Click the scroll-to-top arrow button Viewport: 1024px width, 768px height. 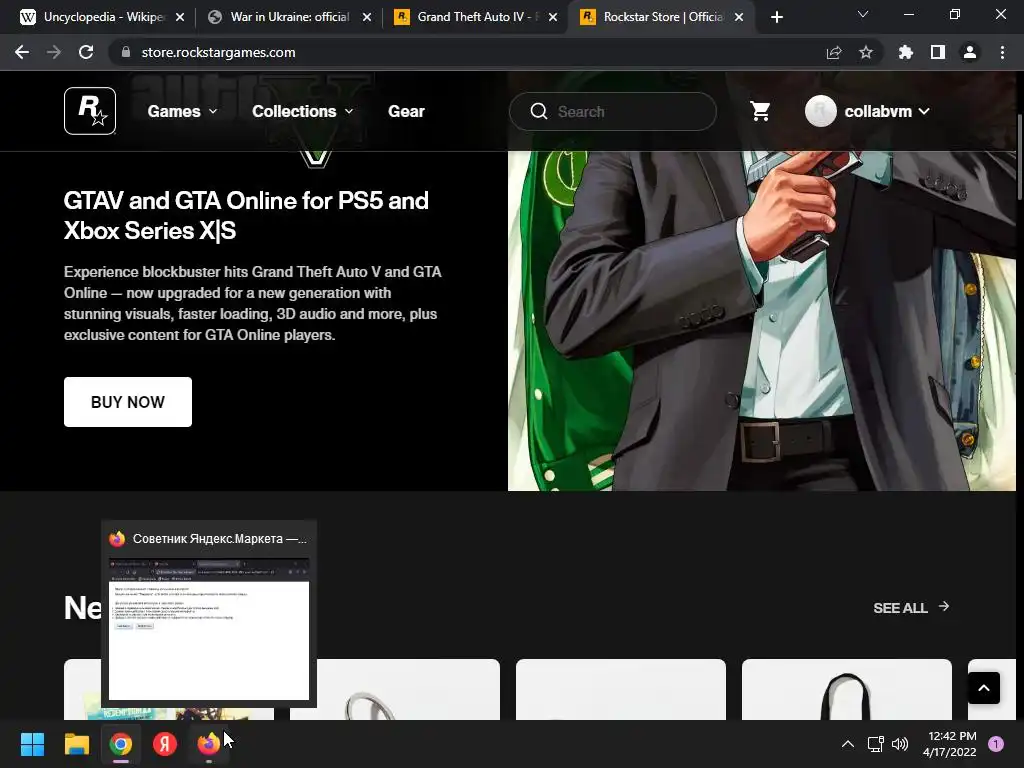[984, 688]
